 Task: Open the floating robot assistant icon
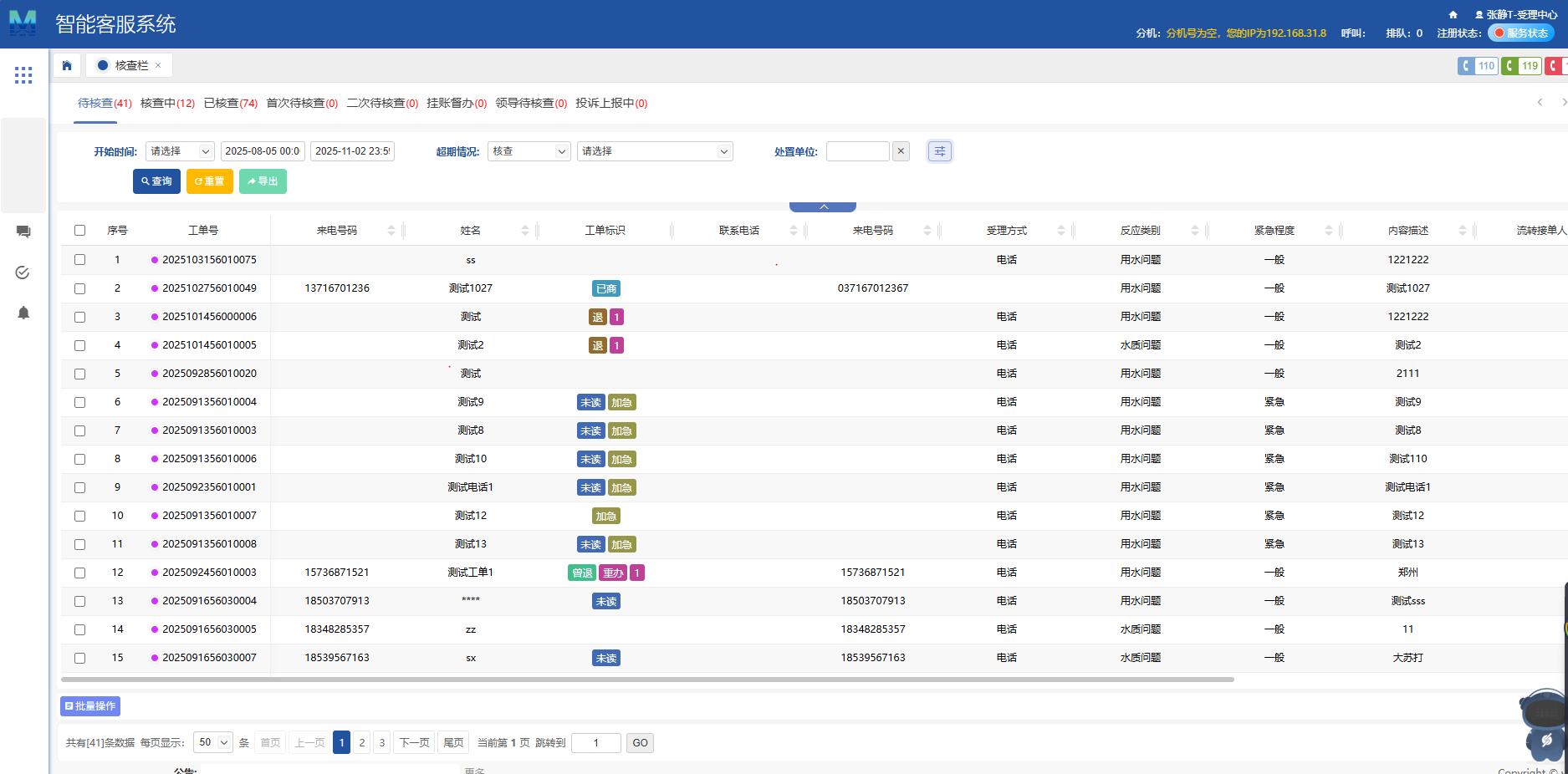(x=1544, y=724)
